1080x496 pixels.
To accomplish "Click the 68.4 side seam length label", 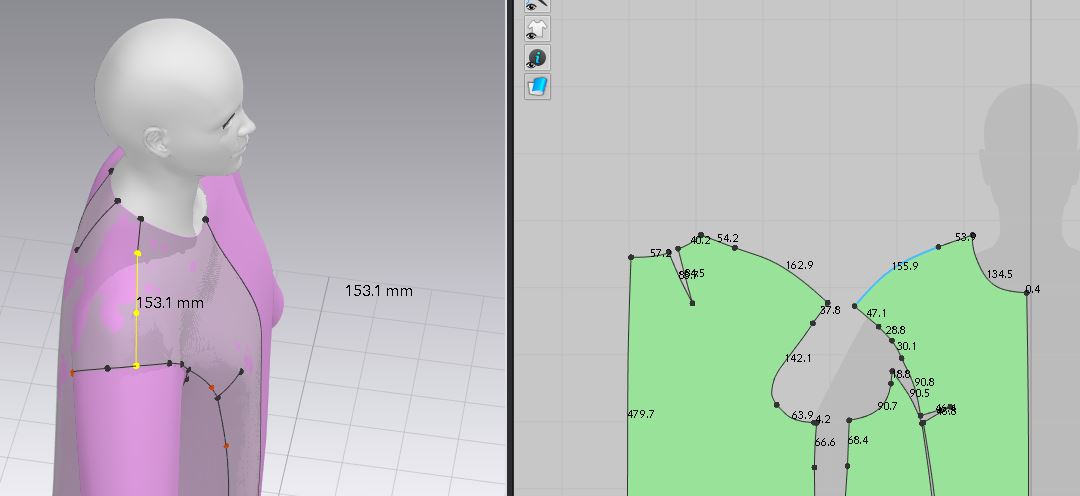I will [858, 440].
